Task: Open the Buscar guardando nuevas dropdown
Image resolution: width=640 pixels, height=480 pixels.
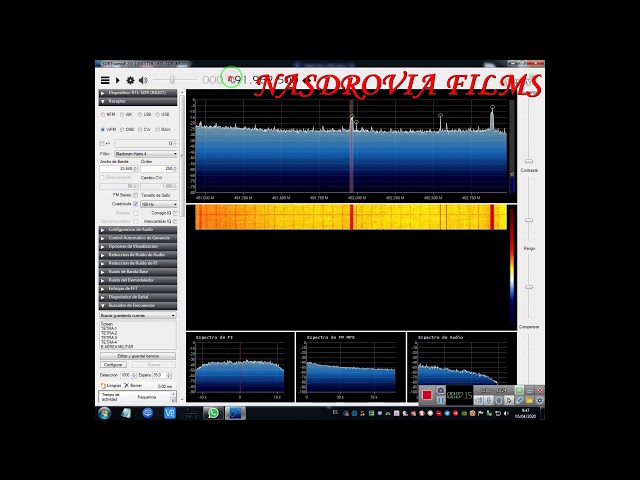Action: (x=138, y=316)
